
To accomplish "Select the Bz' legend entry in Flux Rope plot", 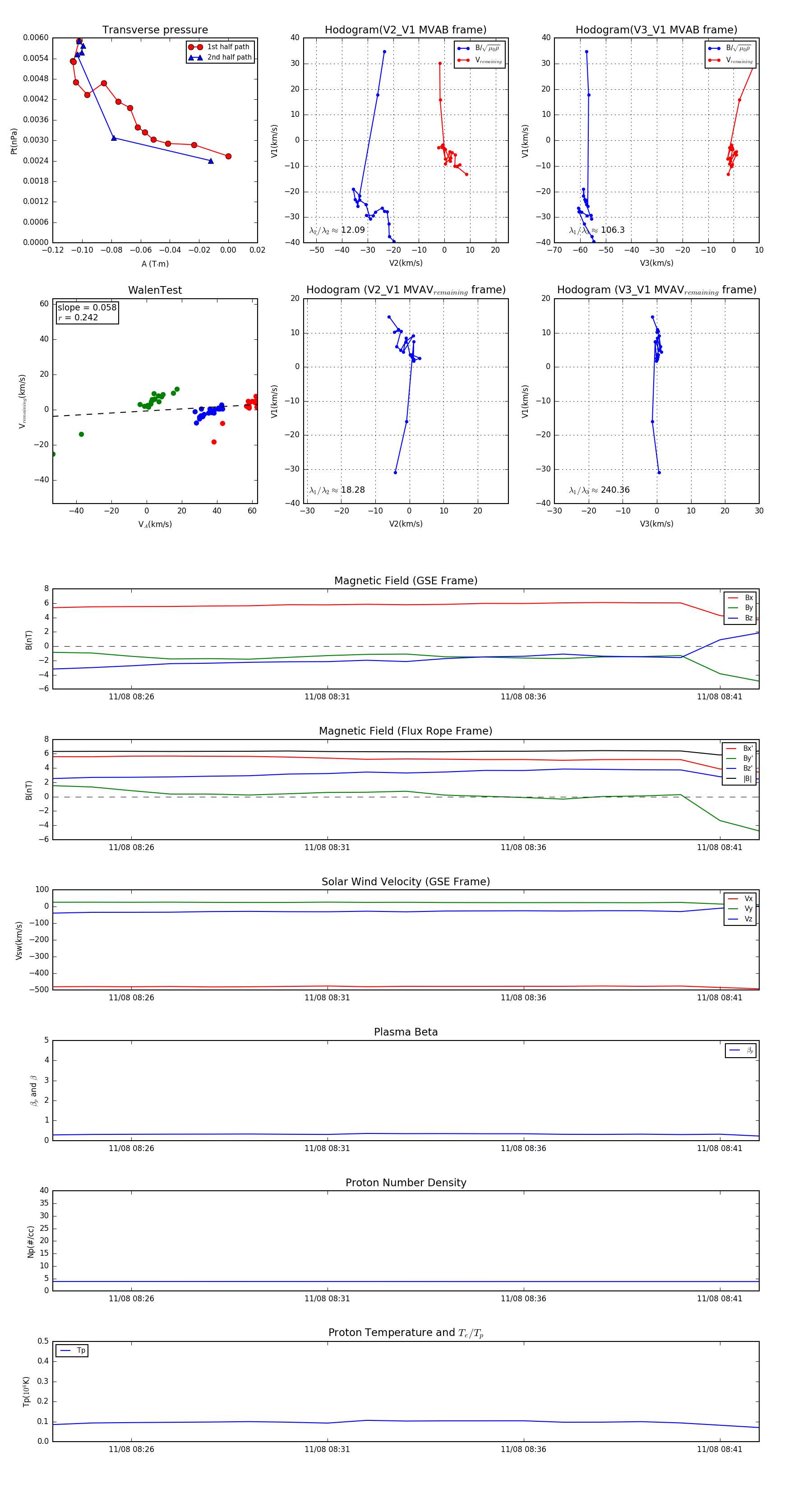I will 740,768.
